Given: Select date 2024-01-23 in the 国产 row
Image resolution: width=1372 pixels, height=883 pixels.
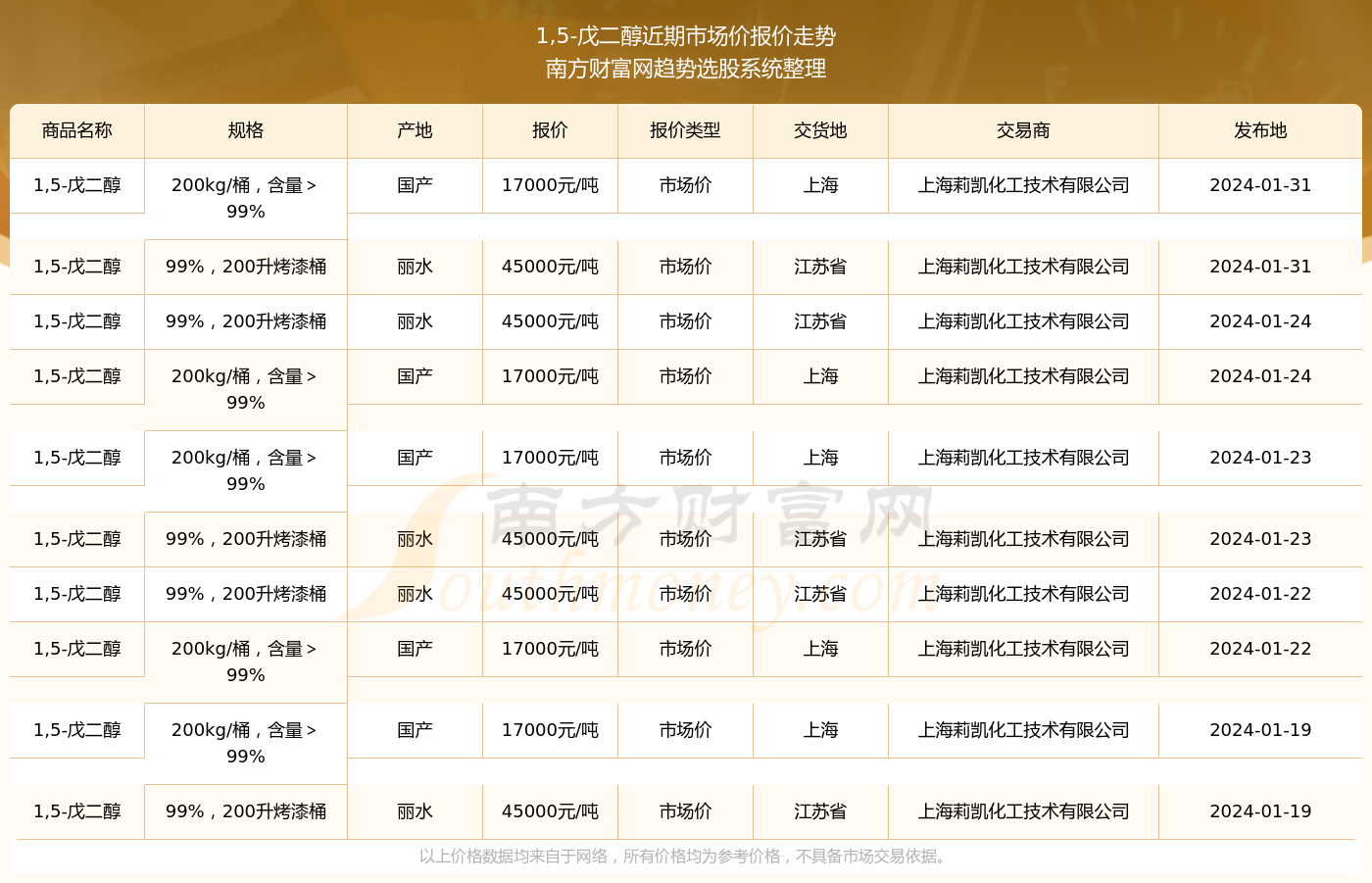Looking at the screenshot, I should tap(1260, 458).
